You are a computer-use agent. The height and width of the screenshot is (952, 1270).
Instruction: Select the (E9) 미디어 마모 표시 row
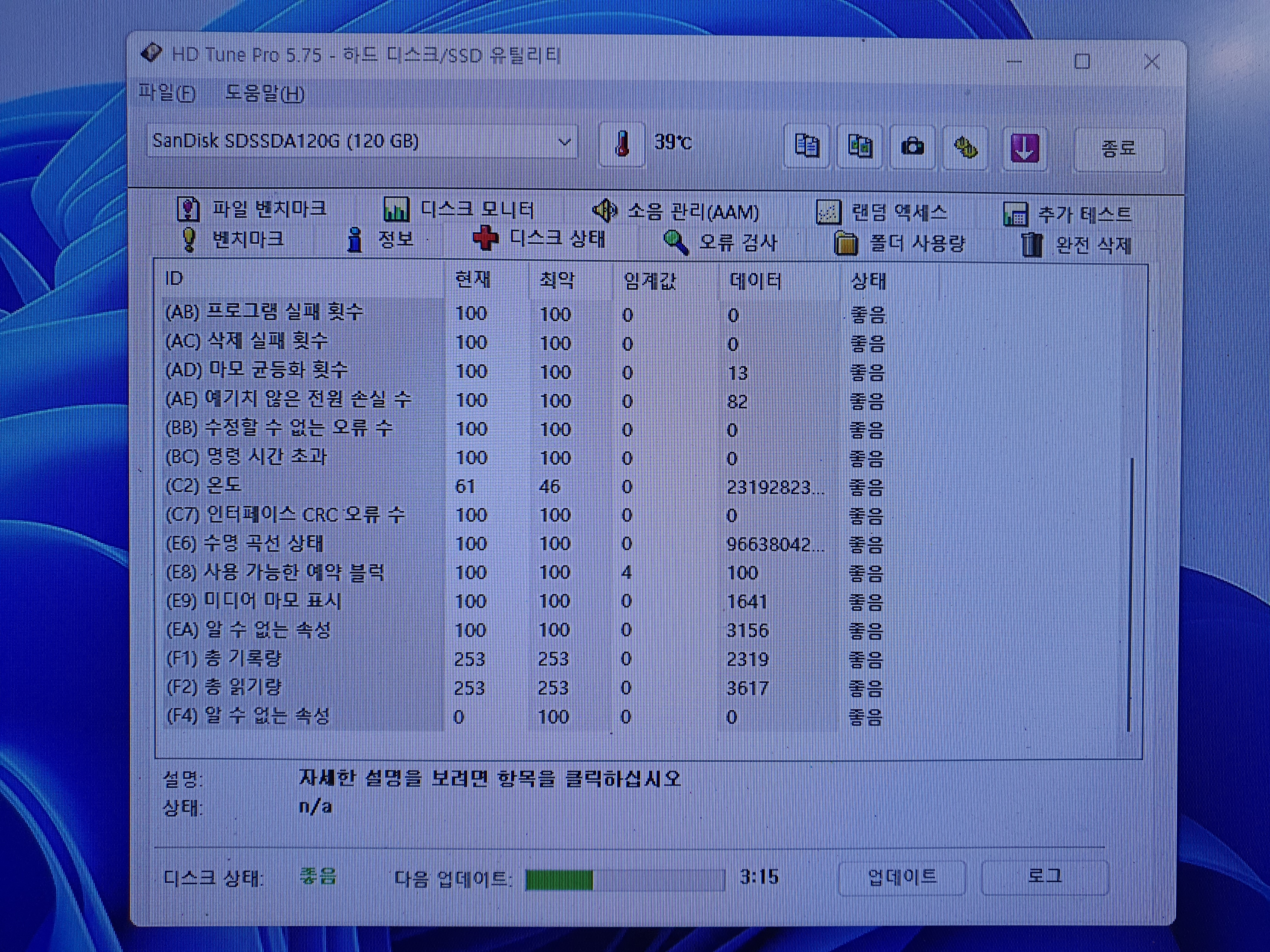coord(525,601)
